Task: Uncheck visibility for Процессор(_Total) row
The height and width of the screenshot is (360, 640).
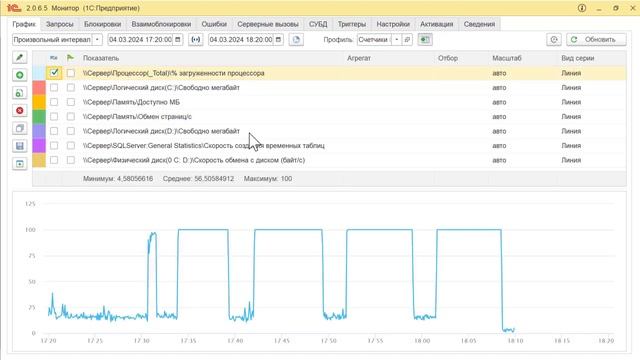Action: [54, 73]
